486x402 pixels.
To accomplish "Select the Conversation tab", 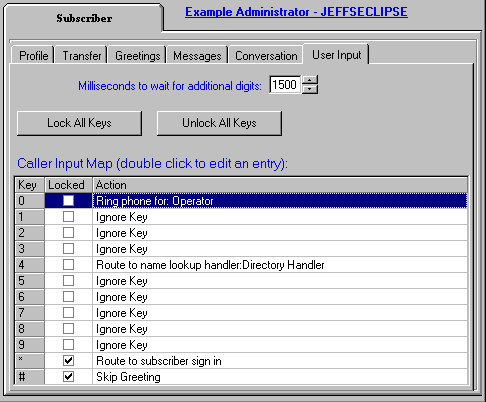I will click(266, 55).
